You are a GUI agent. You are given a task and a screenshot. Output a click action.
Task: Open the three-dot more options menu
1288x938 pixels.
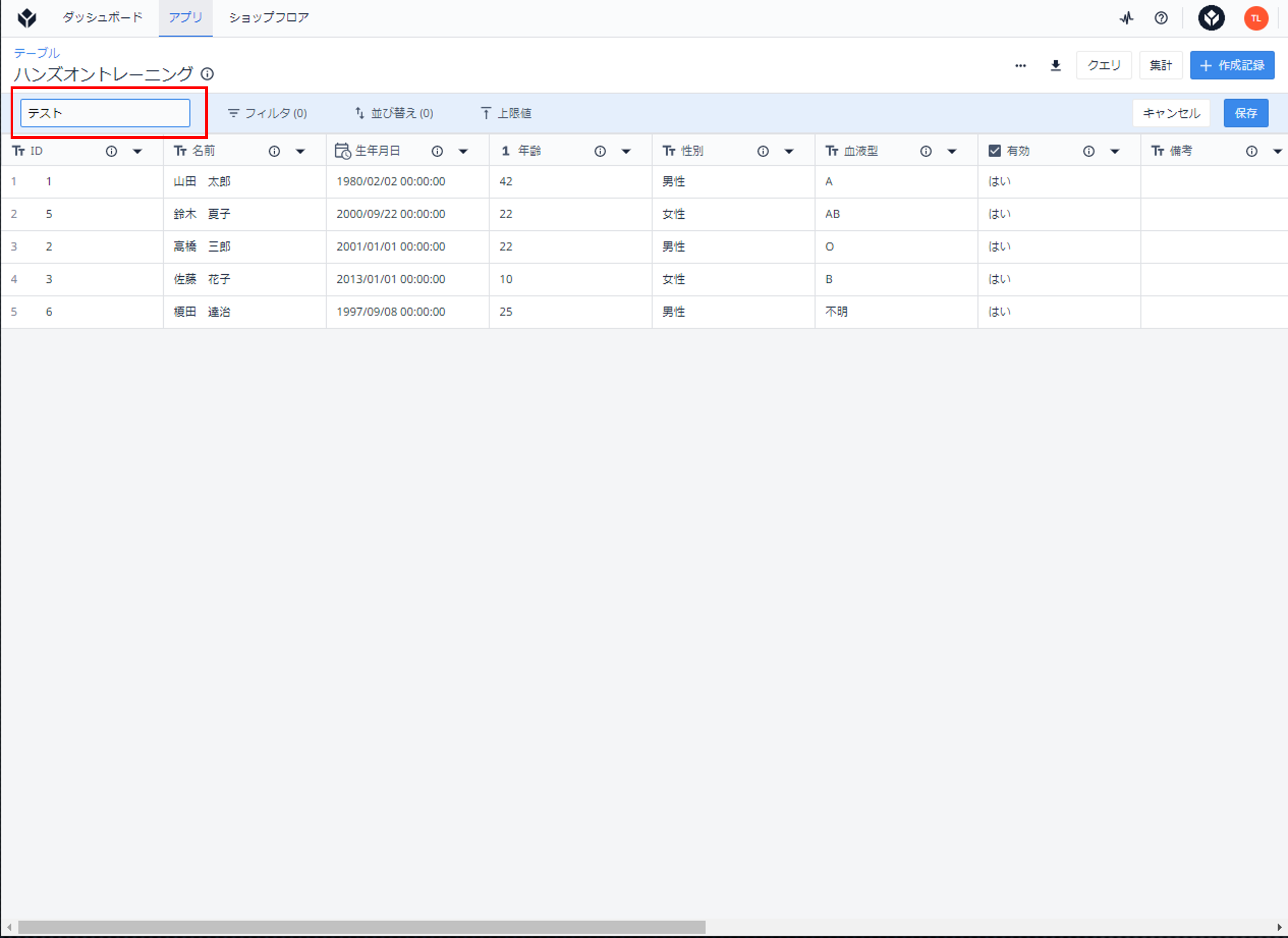(x=1021, y=66)
